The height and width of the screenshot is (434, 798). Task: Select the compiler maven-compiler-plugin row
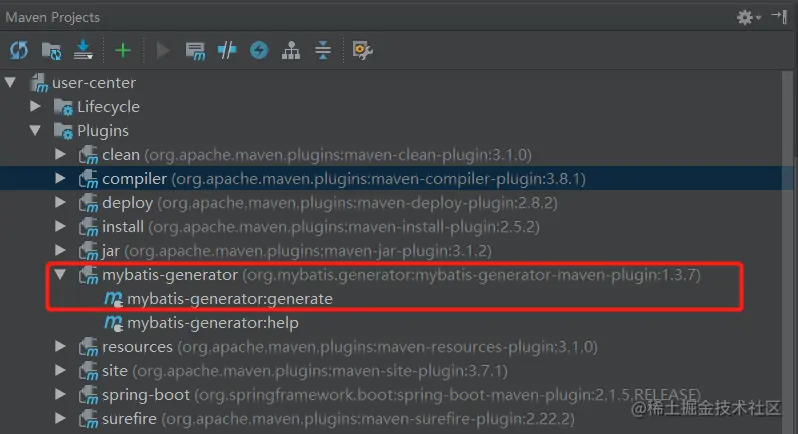point(344,179)
